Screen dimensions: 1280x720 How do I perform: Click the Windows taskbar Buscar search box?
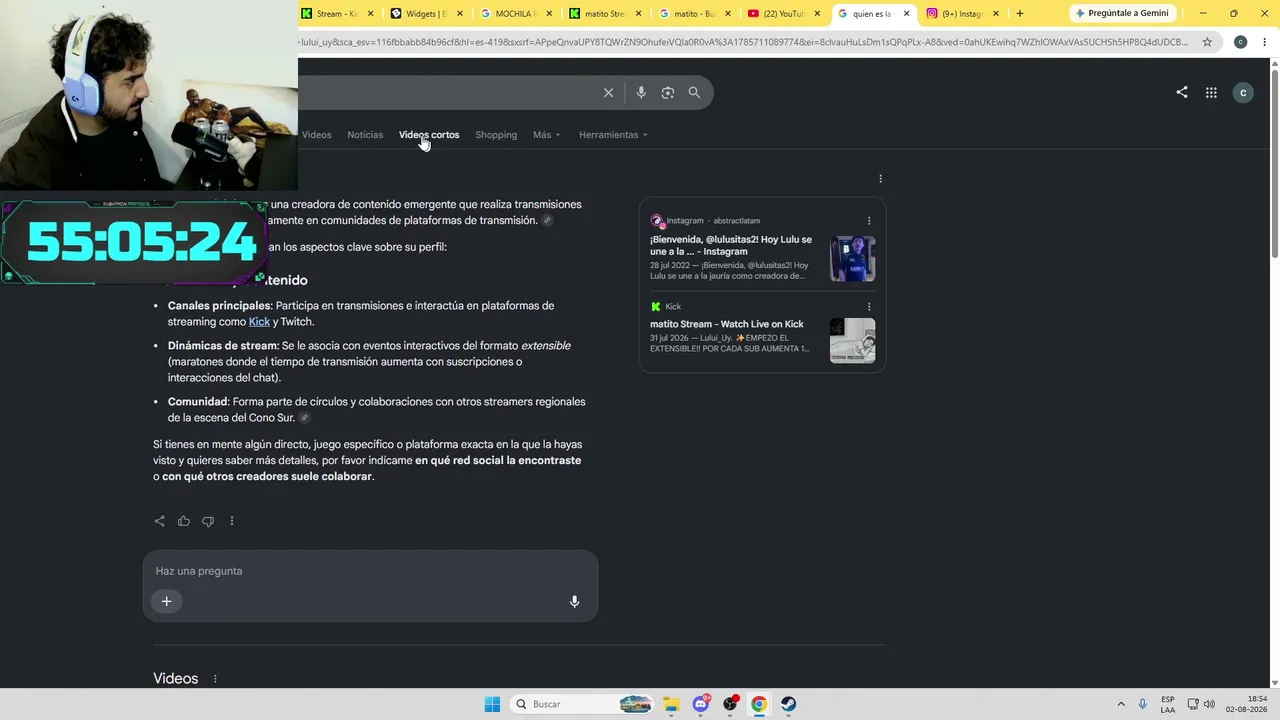pyautogui.click(x=583, y=704)
